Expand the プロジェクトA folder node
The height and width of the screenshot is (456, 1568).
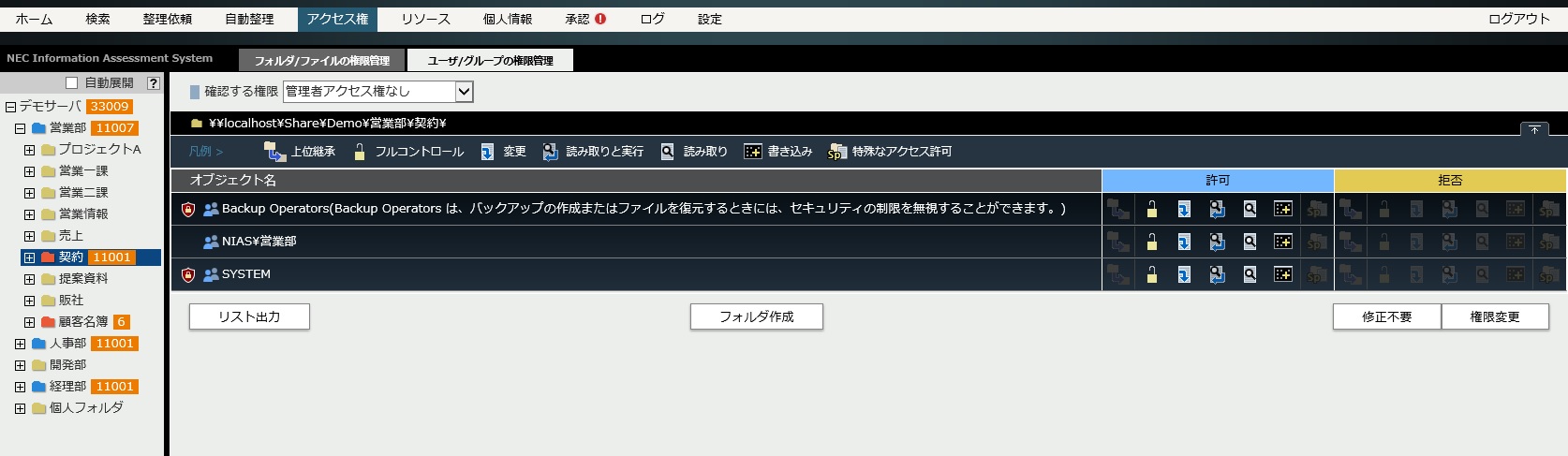pyautogui.click(x=29, y=150)
